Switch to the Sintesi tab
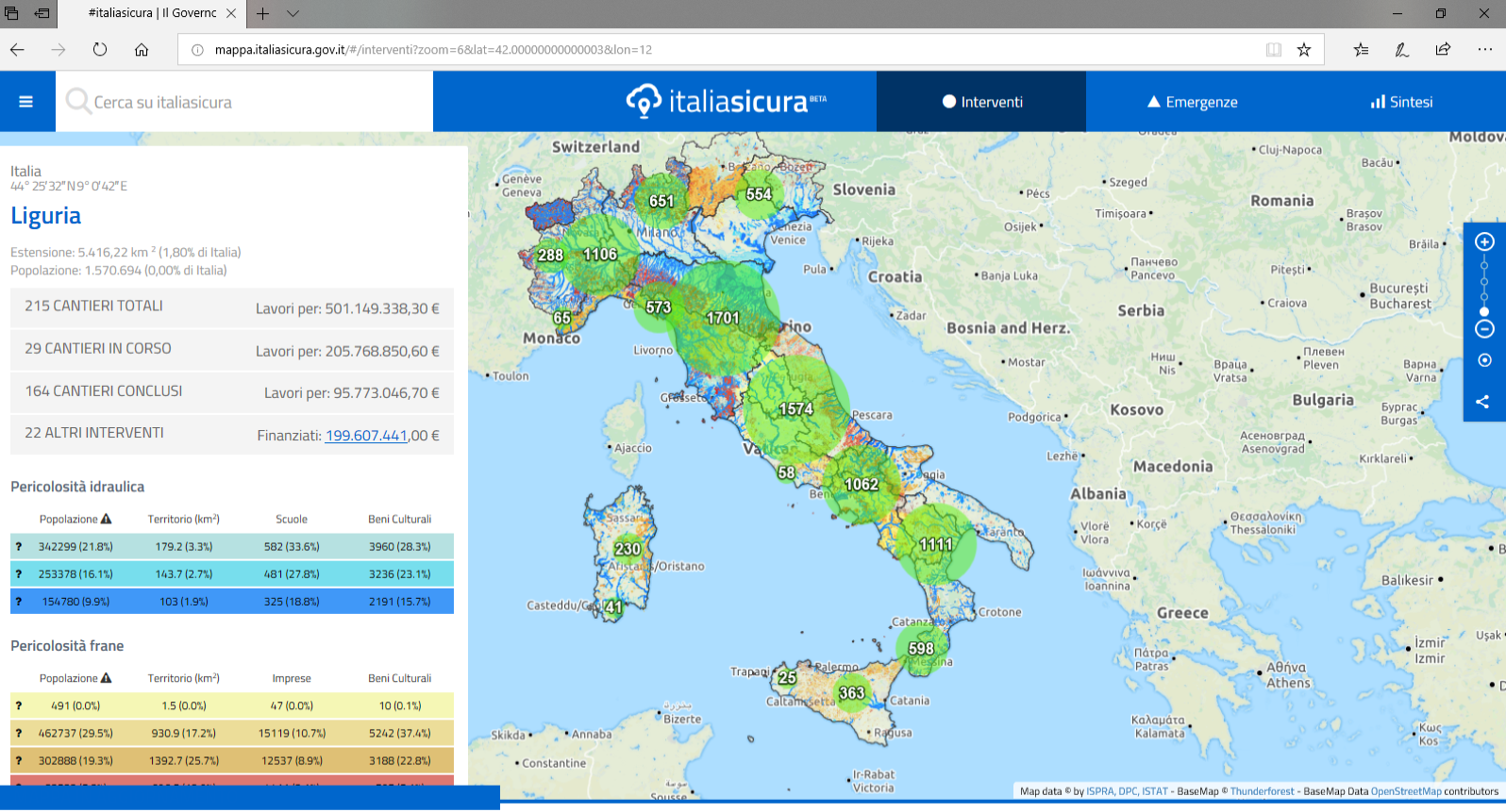 [1401, 102]
